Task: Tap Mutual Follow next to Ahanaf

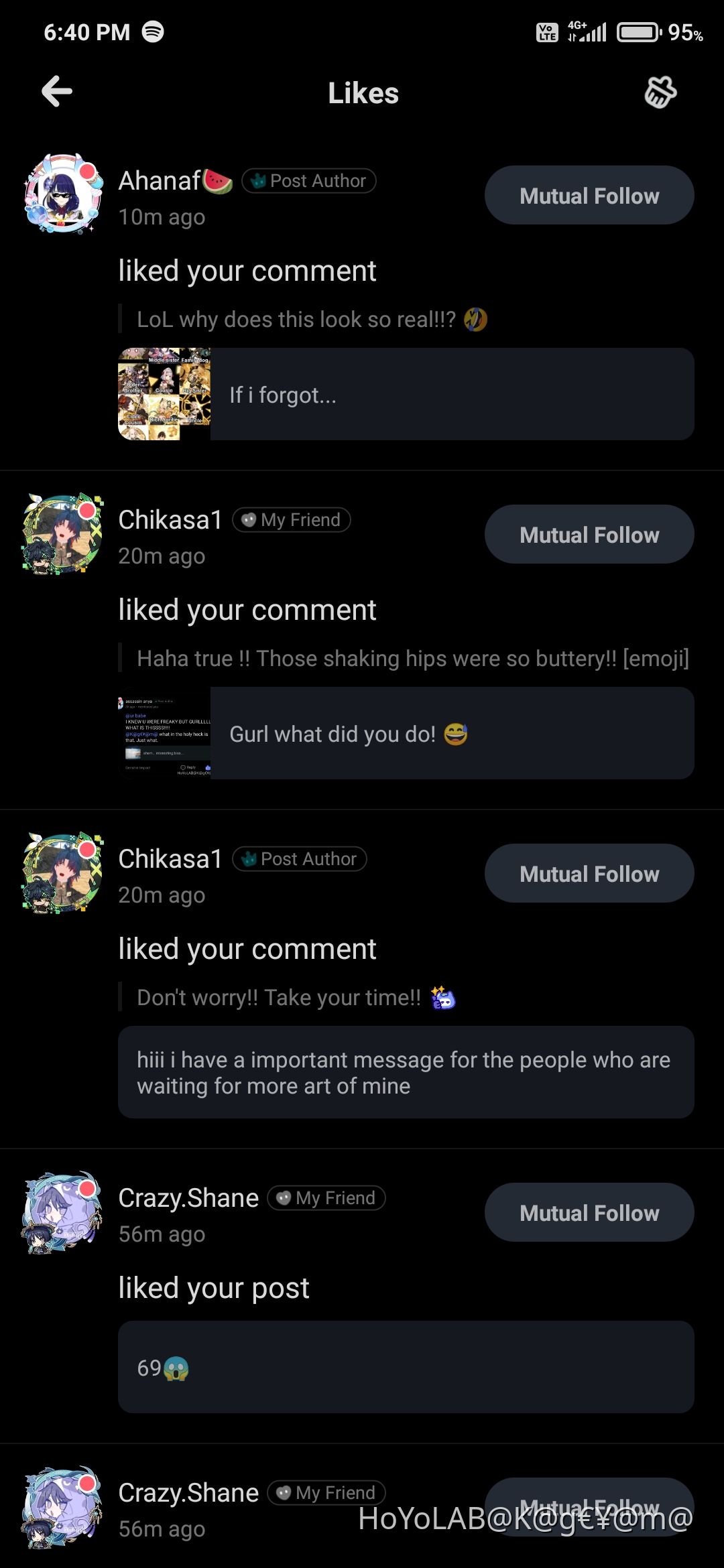Action: (589, 195)
